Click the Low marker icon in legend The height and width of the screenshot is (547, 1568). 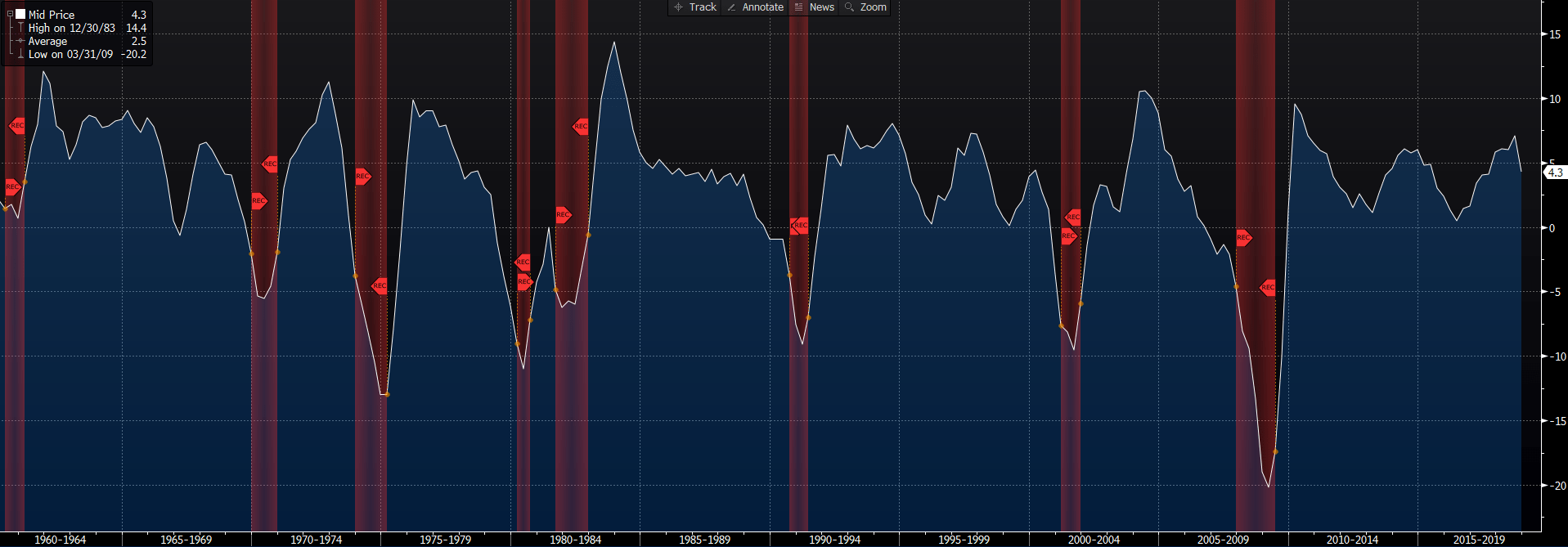(x=20, y=54)
